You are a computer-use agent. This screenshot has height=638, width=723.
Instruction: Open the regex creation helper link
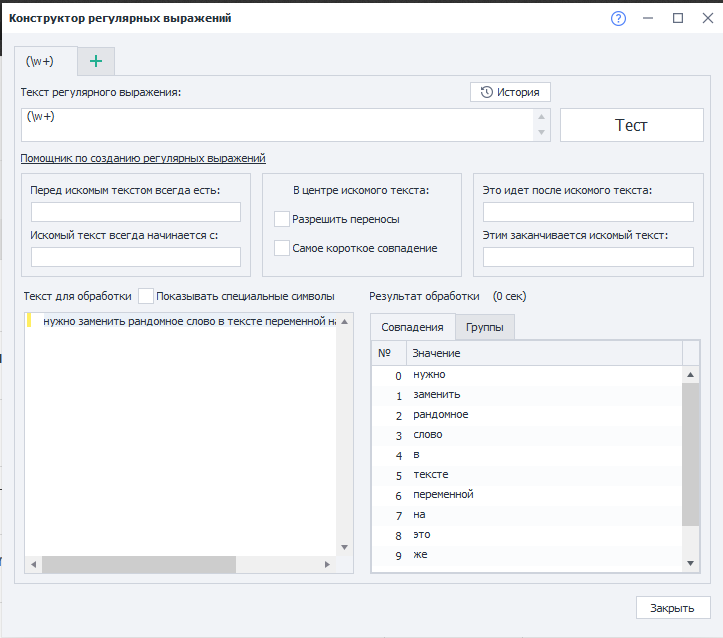[x=143, y=158]
